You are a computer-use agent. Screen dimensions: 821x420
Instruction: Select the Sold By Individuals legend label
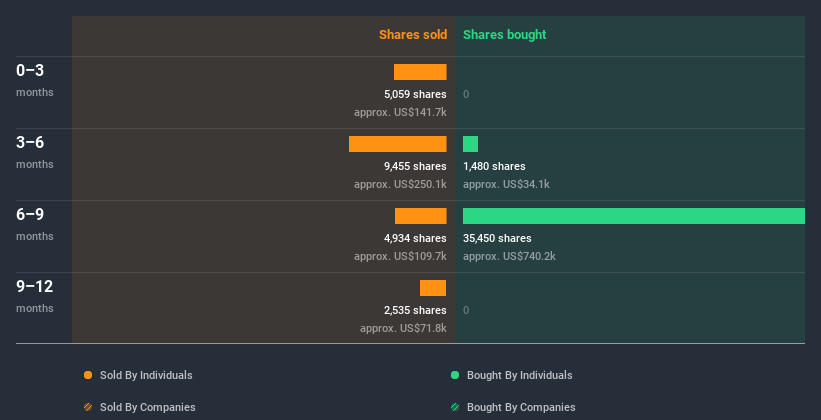tap(146, 375)
